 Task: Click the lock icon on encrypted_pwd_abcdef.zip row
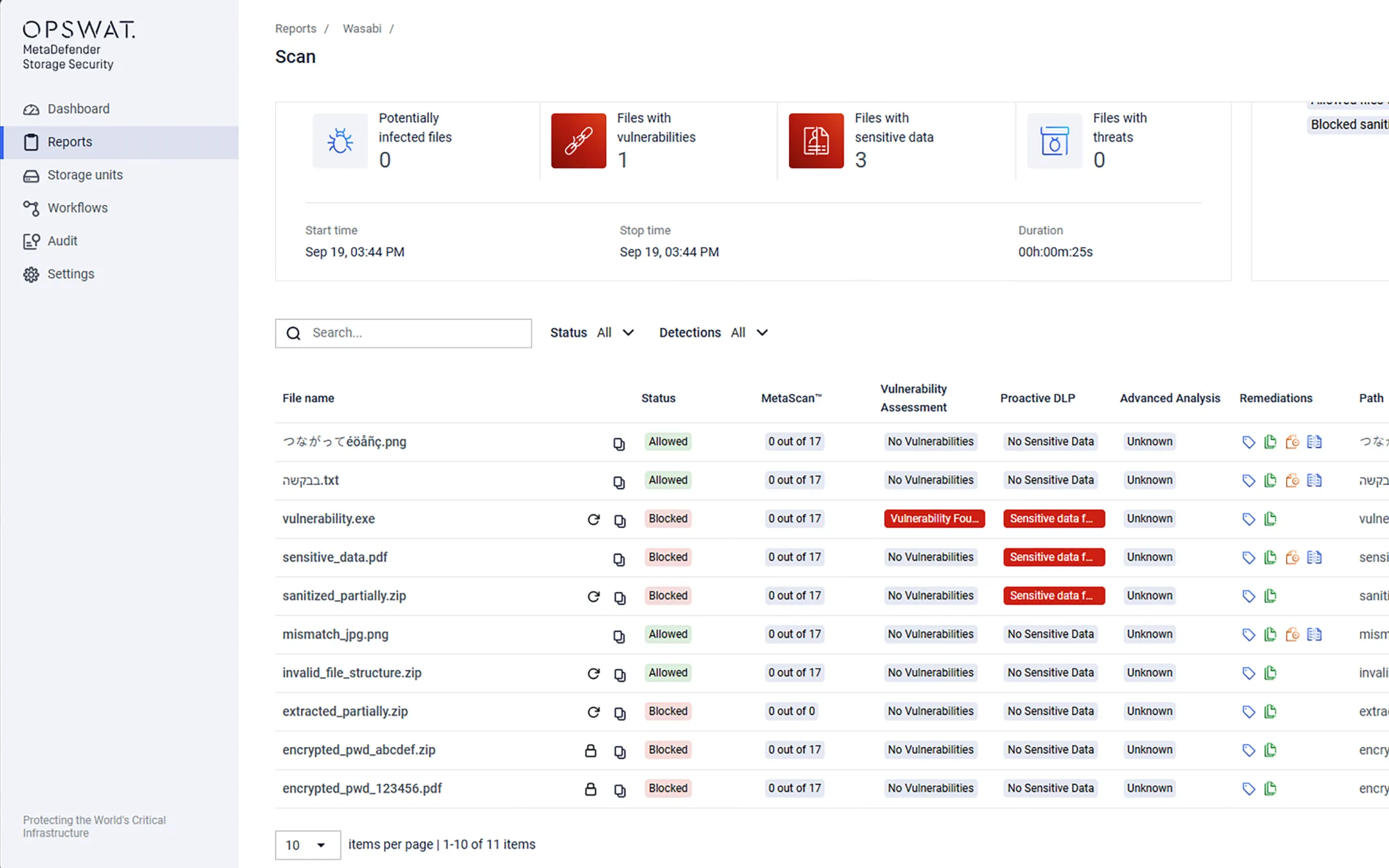click(x=591, y=750)
